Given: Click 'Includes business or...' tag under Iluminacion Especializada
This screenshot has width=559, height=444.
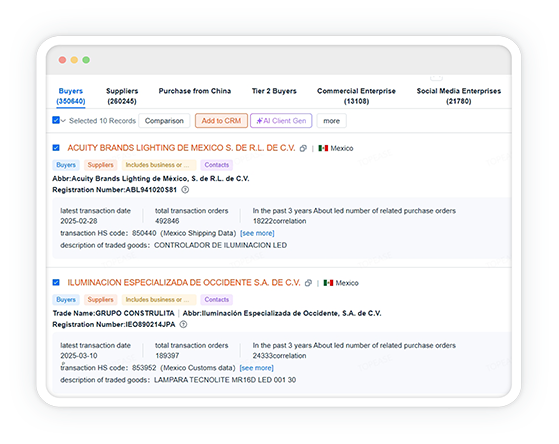Looking at the screenshot, I should tap(159, 300).
